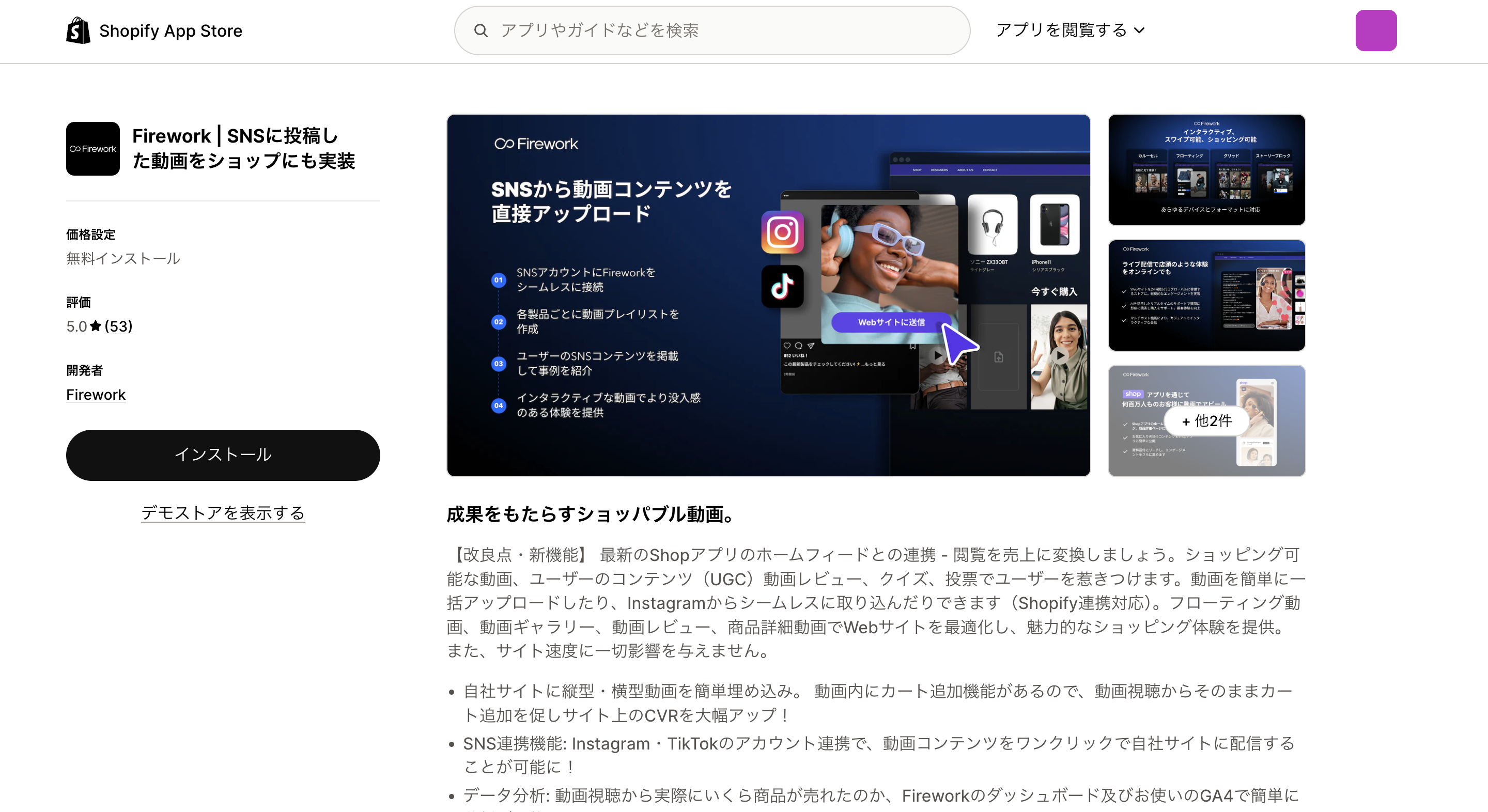
Task: Click the search magnifier icon
Action: [x=481, y=30]
